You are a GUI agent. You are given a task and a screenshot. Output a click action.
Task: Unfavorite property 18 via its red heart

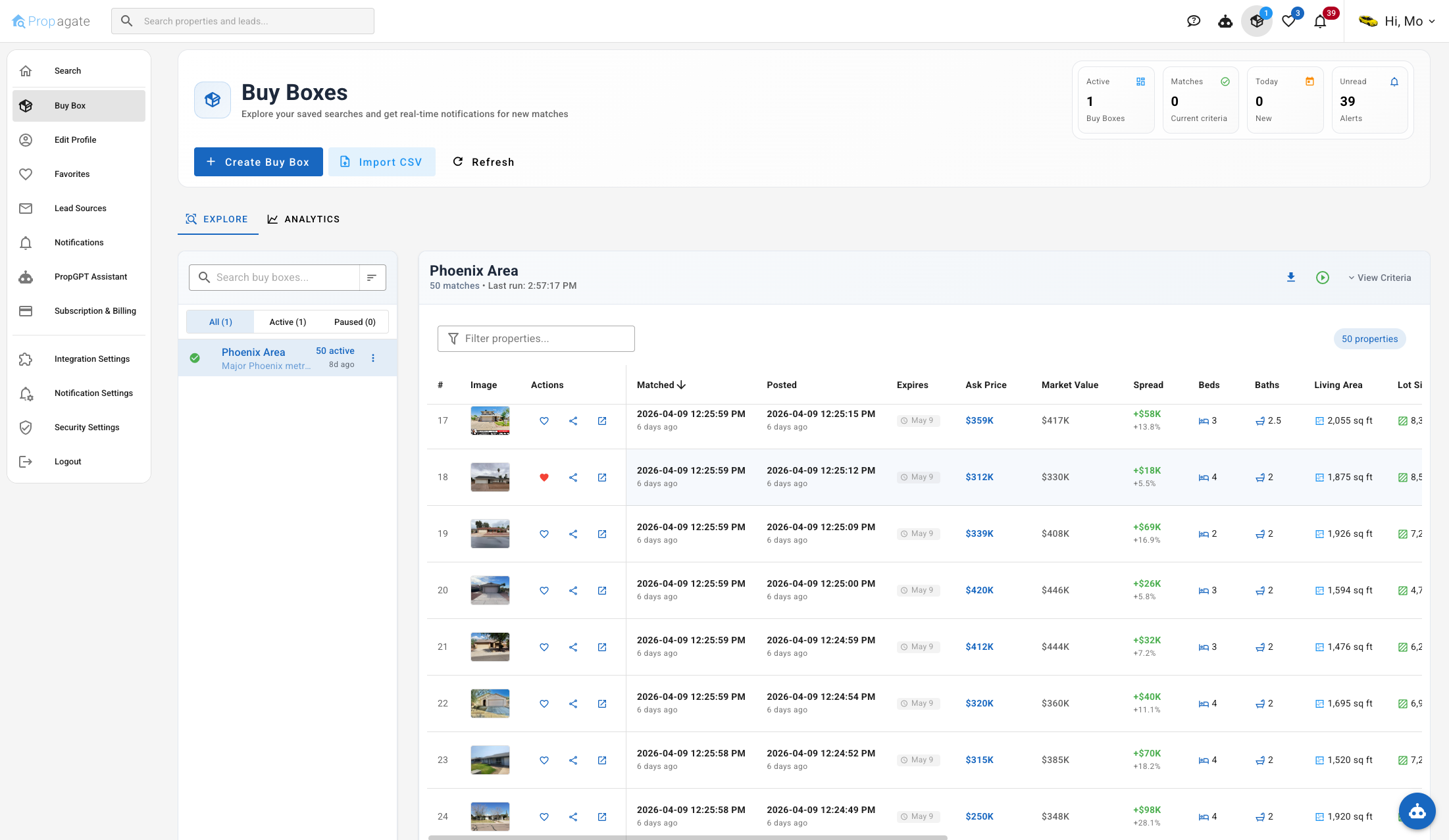pos(544,477)
